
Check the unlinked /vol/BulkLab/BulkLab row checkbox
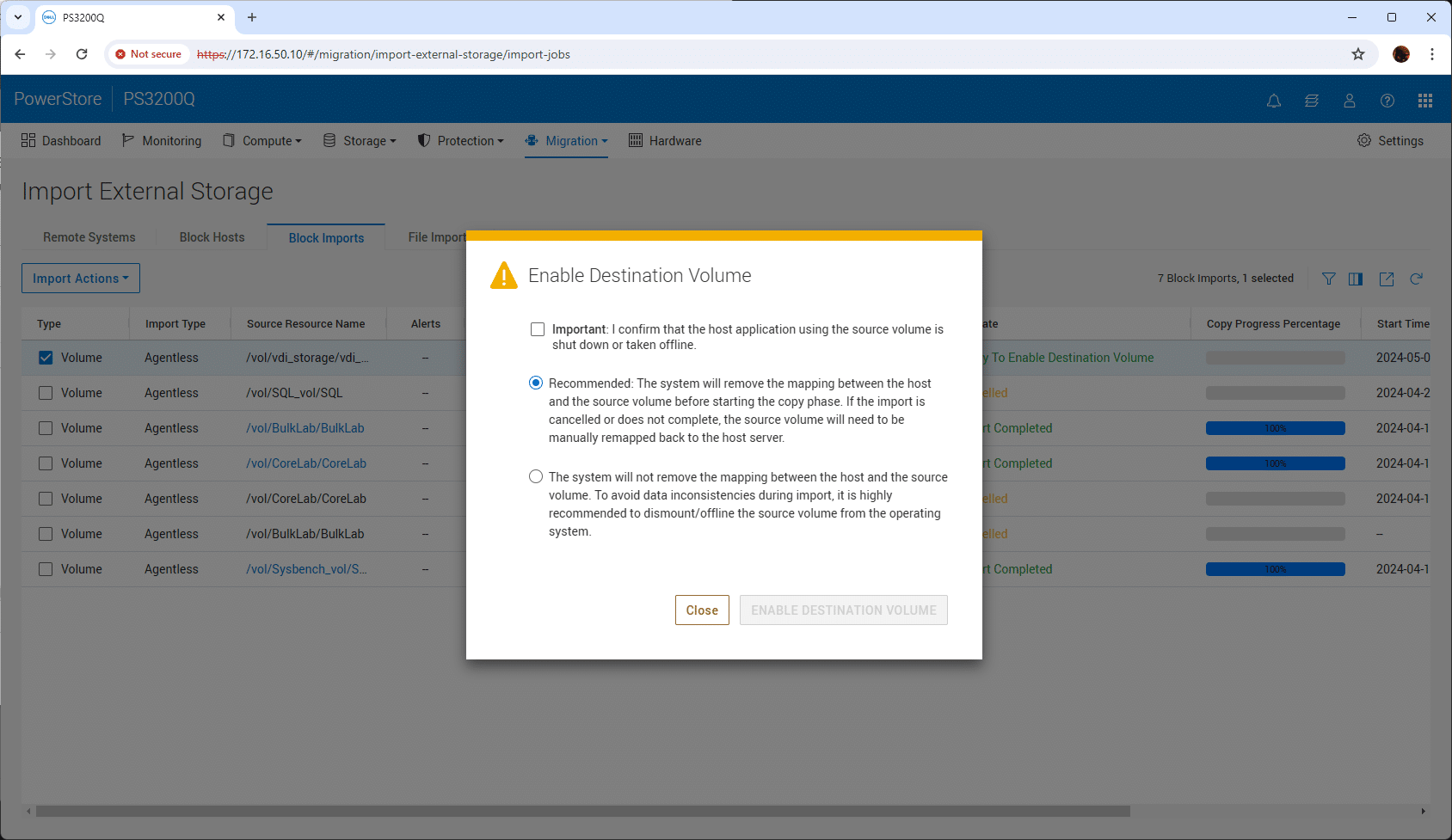(46, 534)
